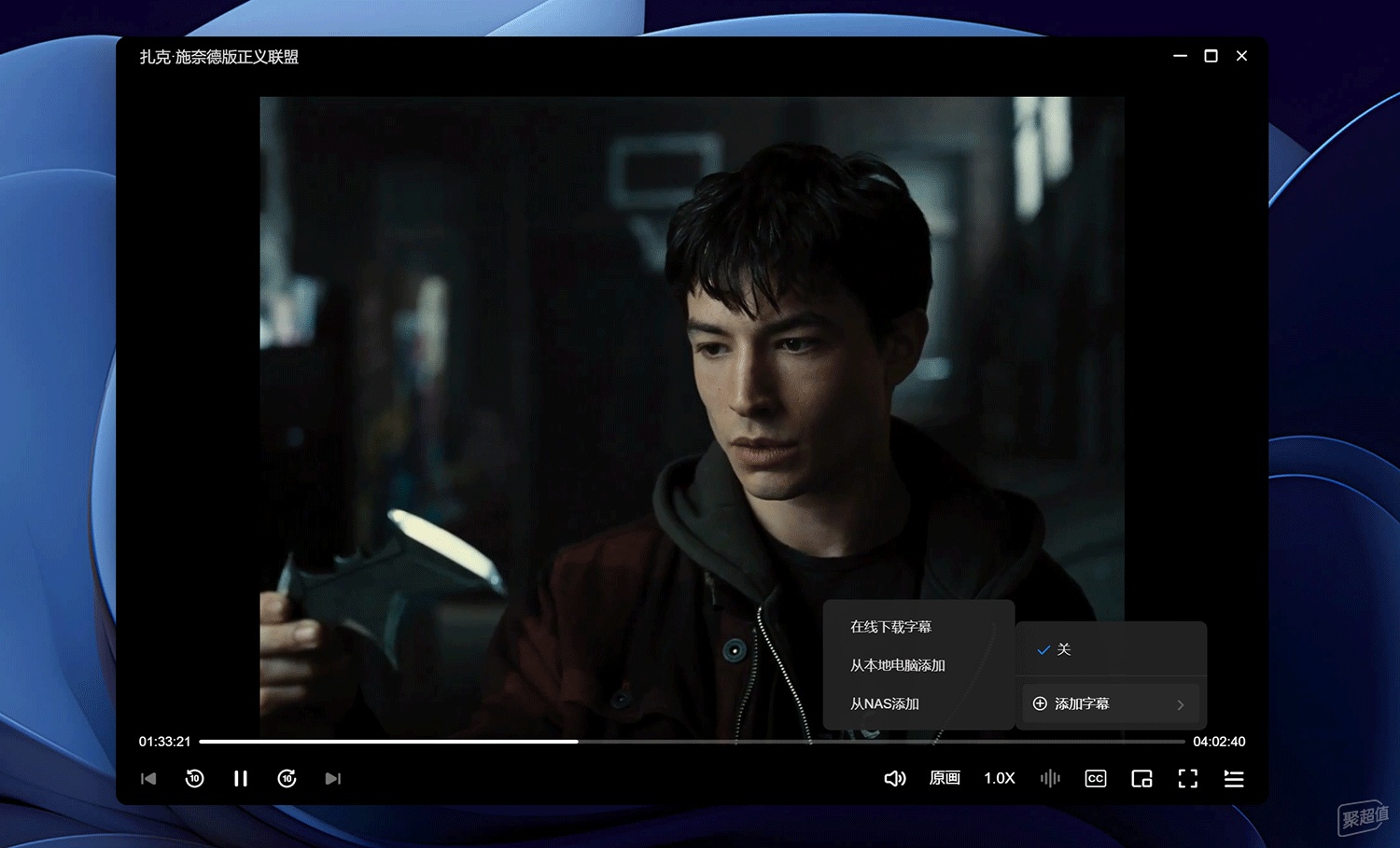Image resolution: width=1400 pixels, height=848 pixels.
Task: Switch to picture-in-picture mode
Action: pyautogui.click(x=1141, y=778)
